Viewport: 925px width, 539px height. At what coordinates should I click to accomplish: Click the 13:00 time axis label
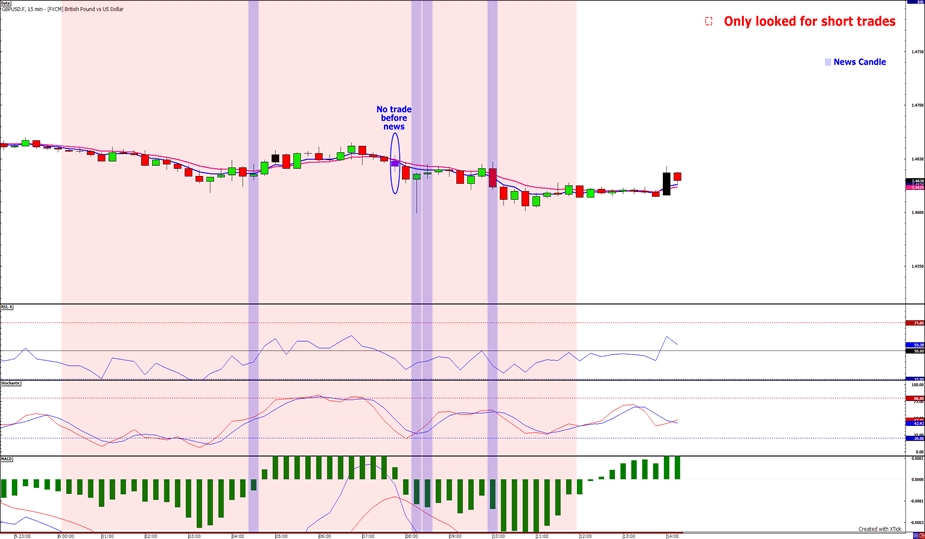[629, 536]
